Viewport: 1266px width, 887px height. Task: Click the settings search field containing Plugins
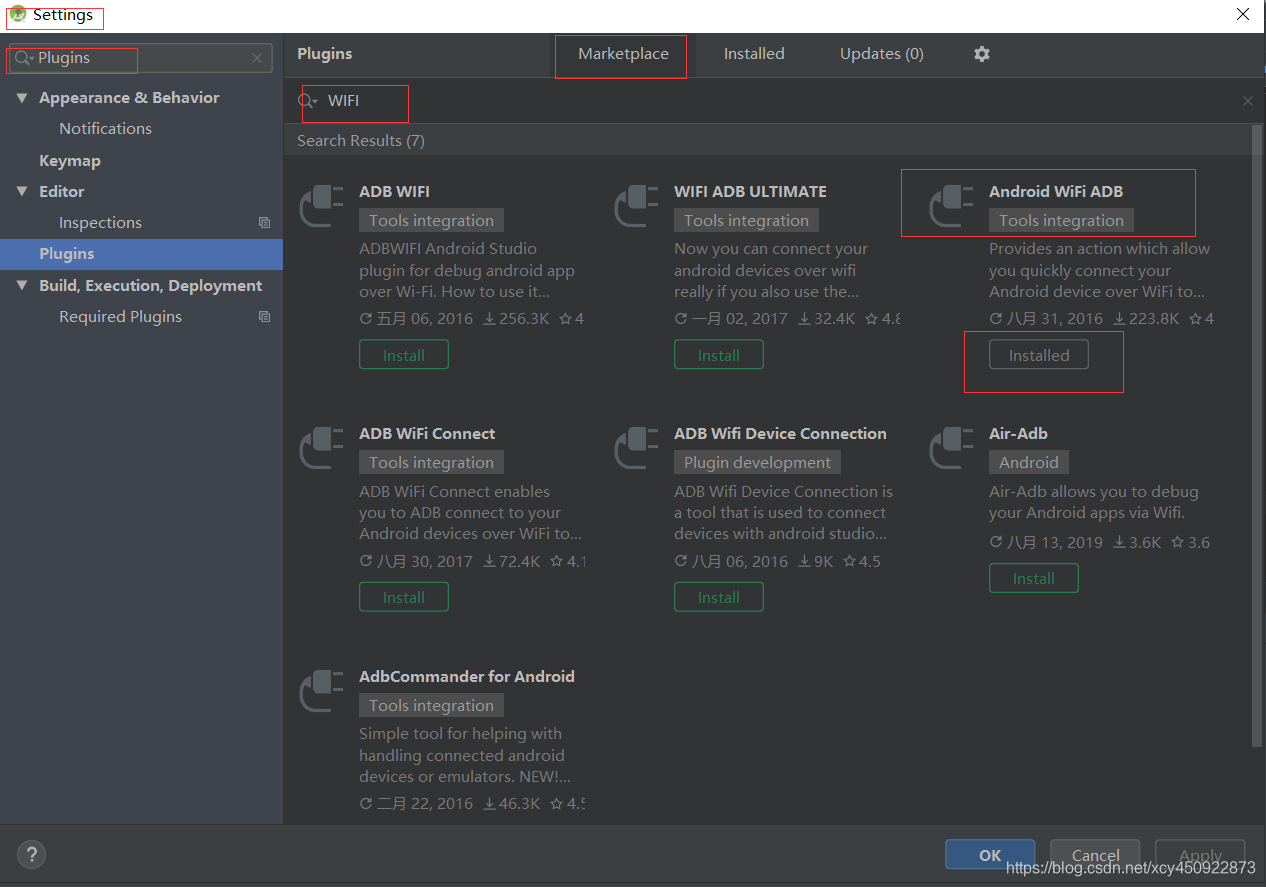pyautogui.click(x=139, y=59)
